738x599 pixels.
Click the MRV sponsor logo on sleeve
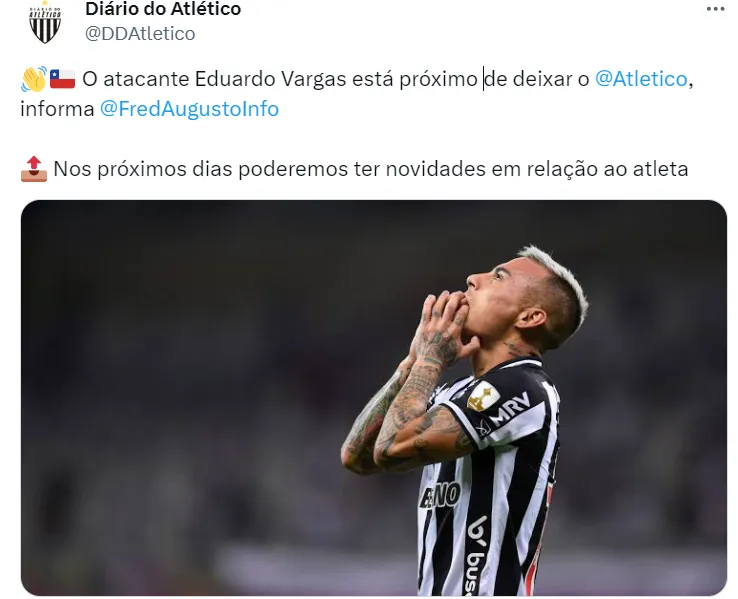click(x=511, y=407)
